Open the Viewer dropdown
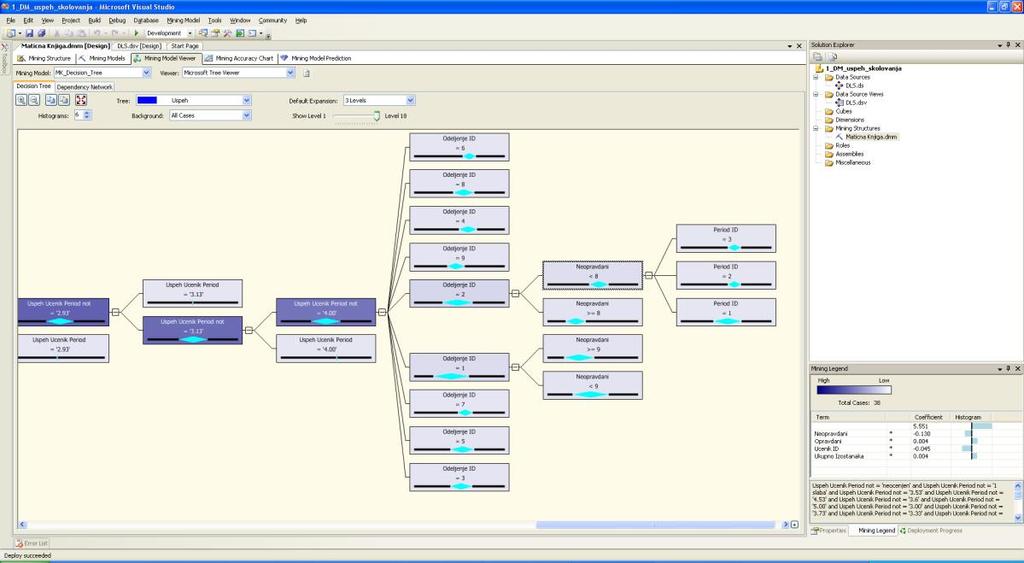 291,73
